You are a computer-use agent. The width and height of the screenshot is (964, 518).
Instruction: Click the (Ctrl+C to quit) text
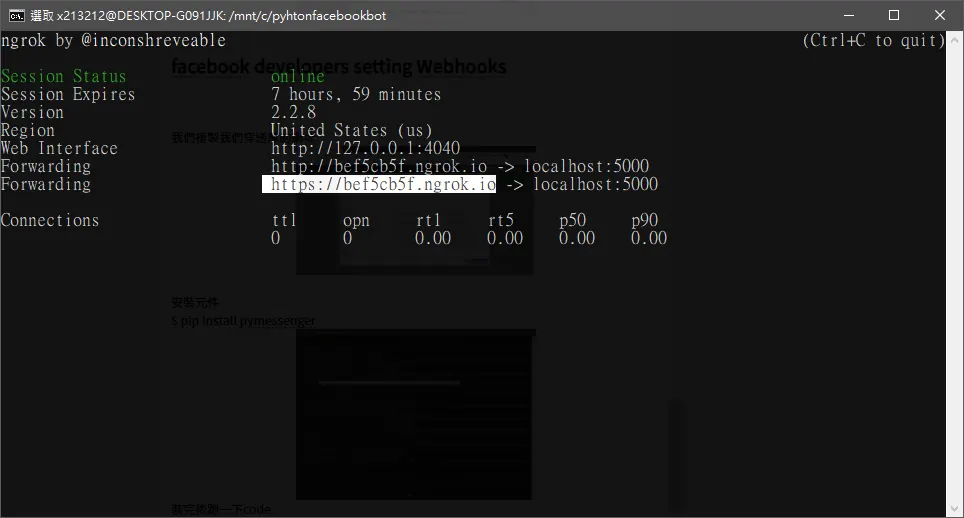click(874, 41)
